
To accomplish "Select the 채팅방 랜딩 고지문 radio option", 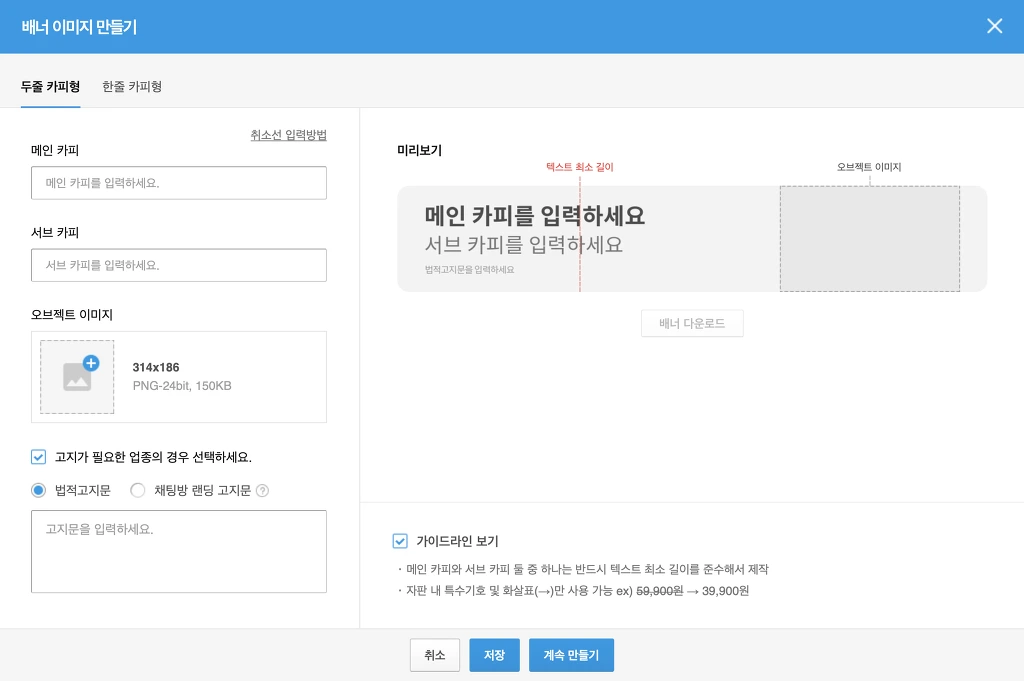I will click(x=138, y=490).
